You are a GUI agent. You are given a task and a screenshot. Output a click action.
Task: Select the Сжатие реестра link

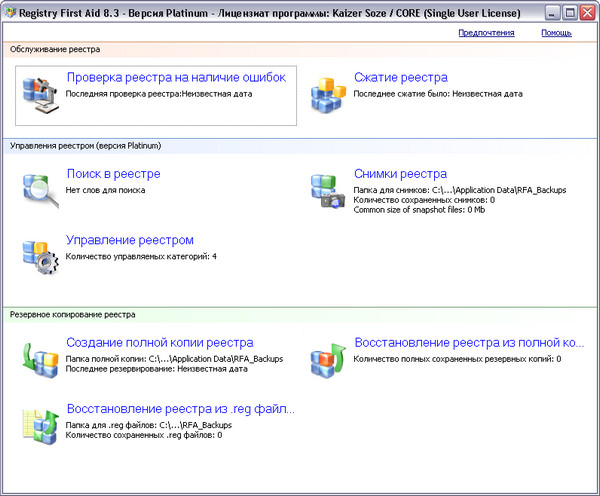click(x=400, y=77)
